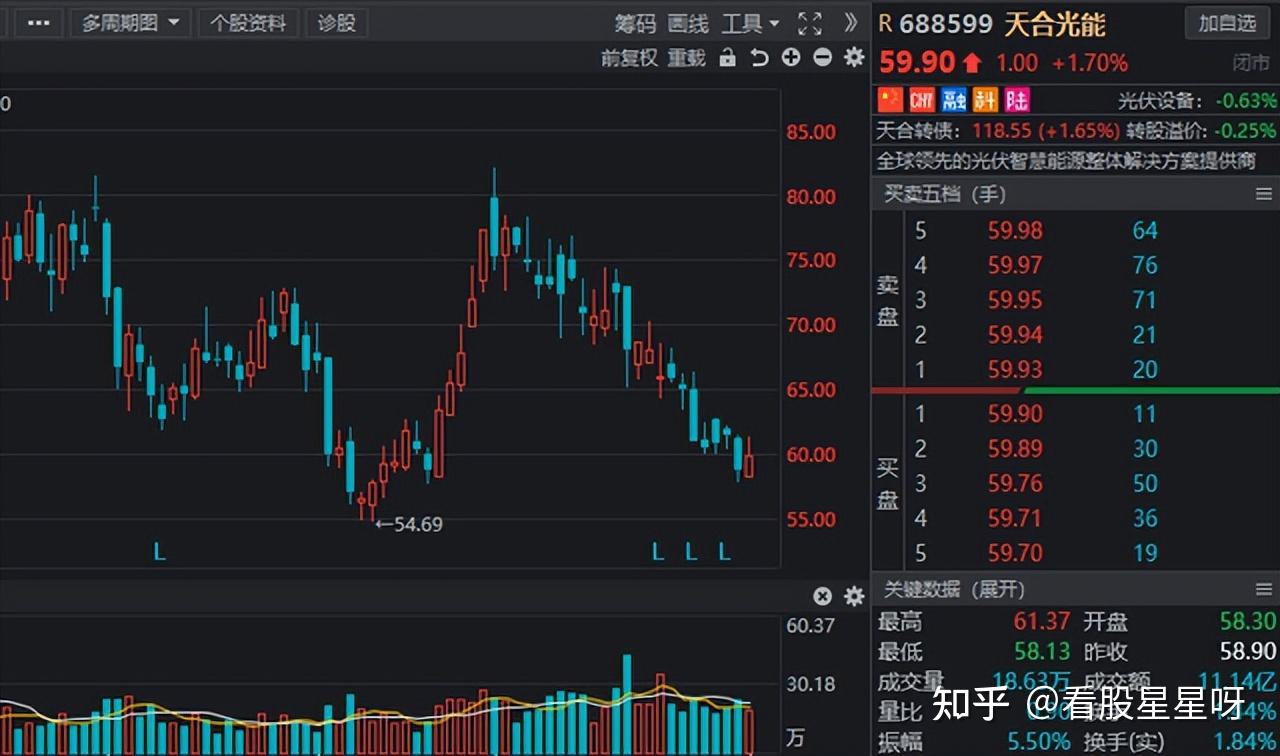Select buy level 5 price 59.70
Screen dimensions: 1280x756
(x=1015, y=553)
